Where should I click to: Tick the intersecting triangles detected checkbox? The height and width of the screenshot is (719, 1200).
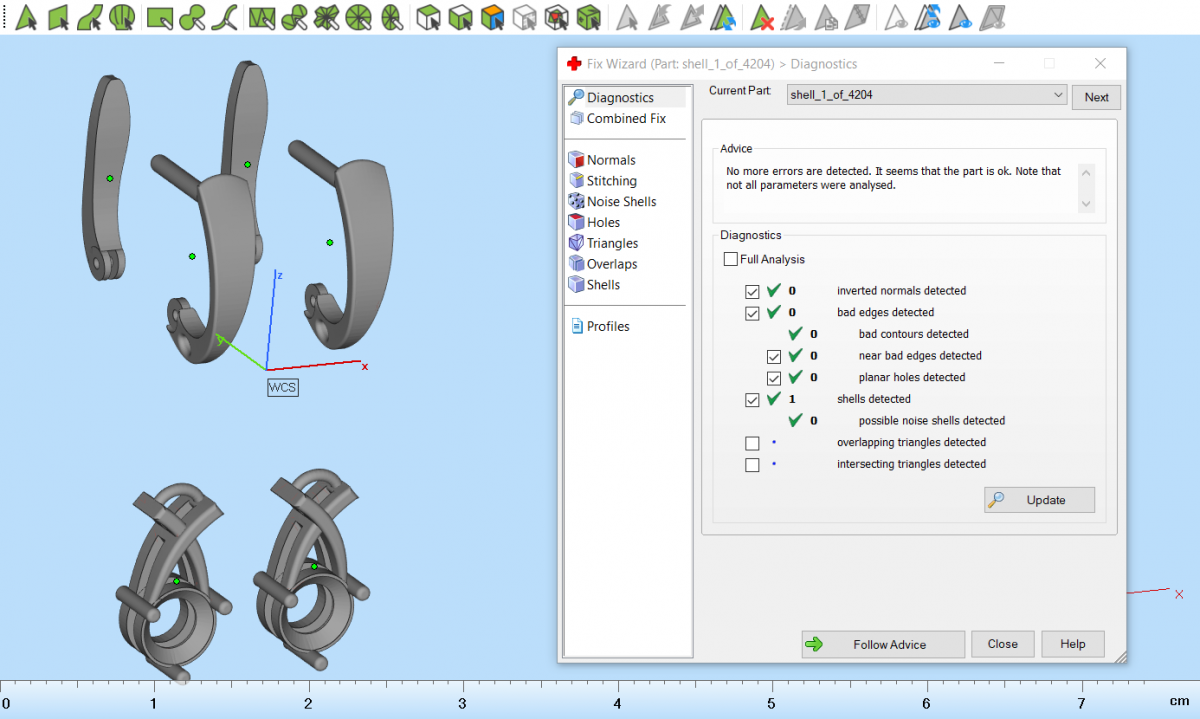coord(752,465)
